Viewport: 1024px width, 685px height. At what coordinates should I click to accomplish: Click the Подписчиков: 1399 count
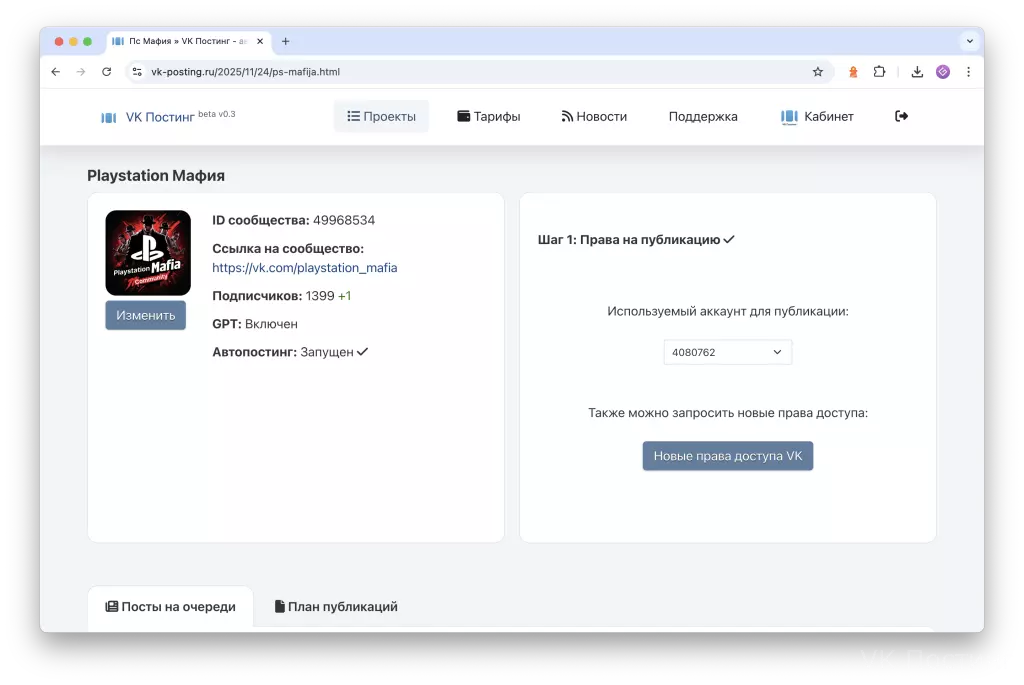tap(281, 296)
